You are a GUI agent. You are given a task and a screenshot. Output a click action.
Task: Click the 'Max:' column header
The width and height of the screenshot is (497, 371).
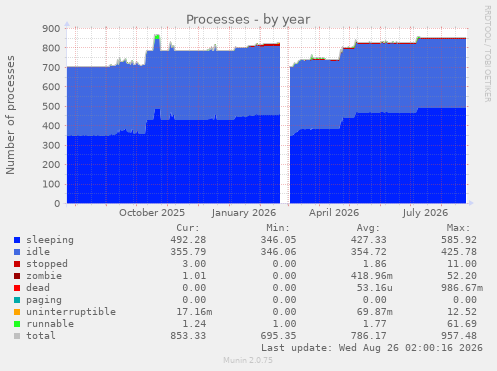coord(458,228)
